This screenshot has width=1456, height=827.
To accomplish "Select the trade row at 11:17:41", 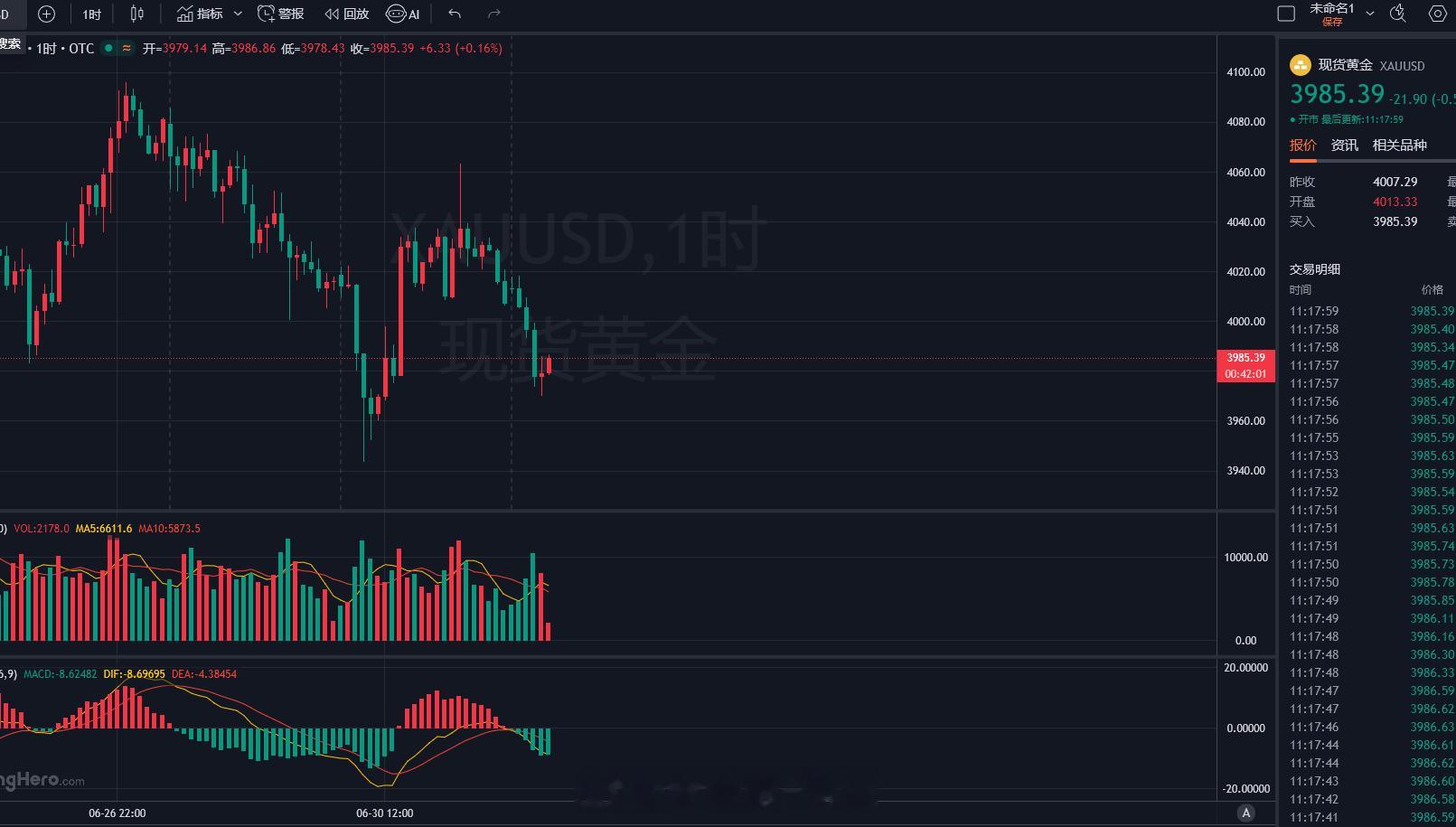I will [x=1373, y=817].
